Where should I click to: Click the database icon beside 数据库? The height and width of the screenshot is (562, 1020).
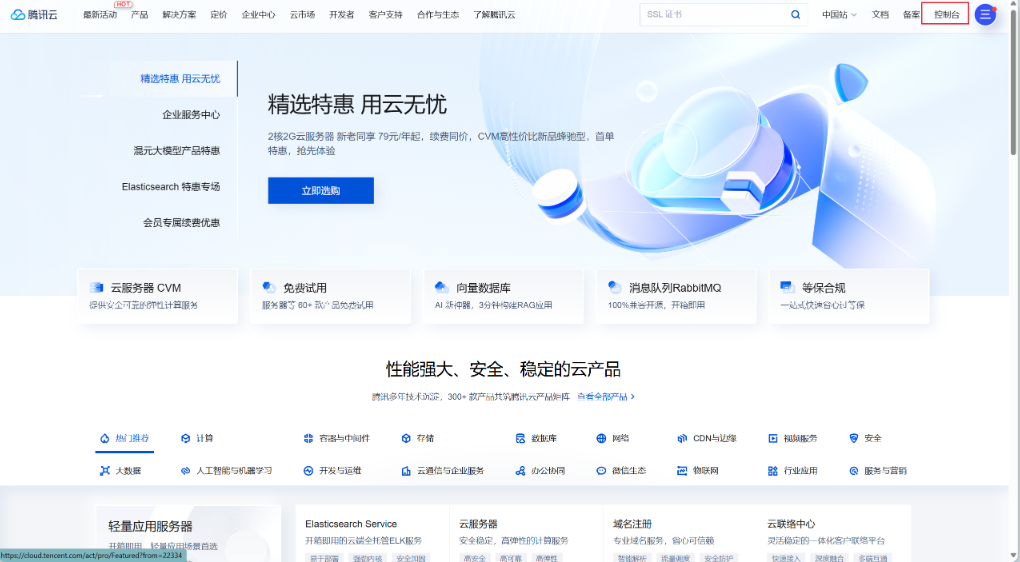click(520, 438)
